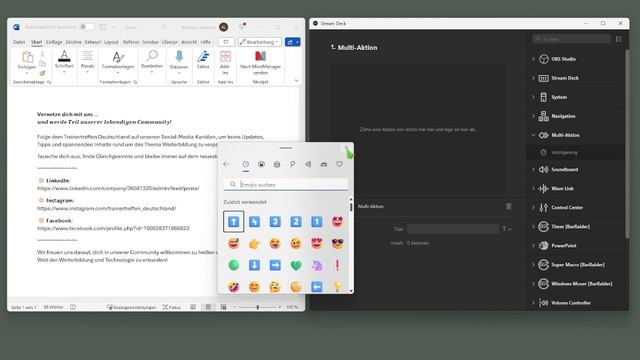Insert the unicorn emoji

(x=317, y=265)
